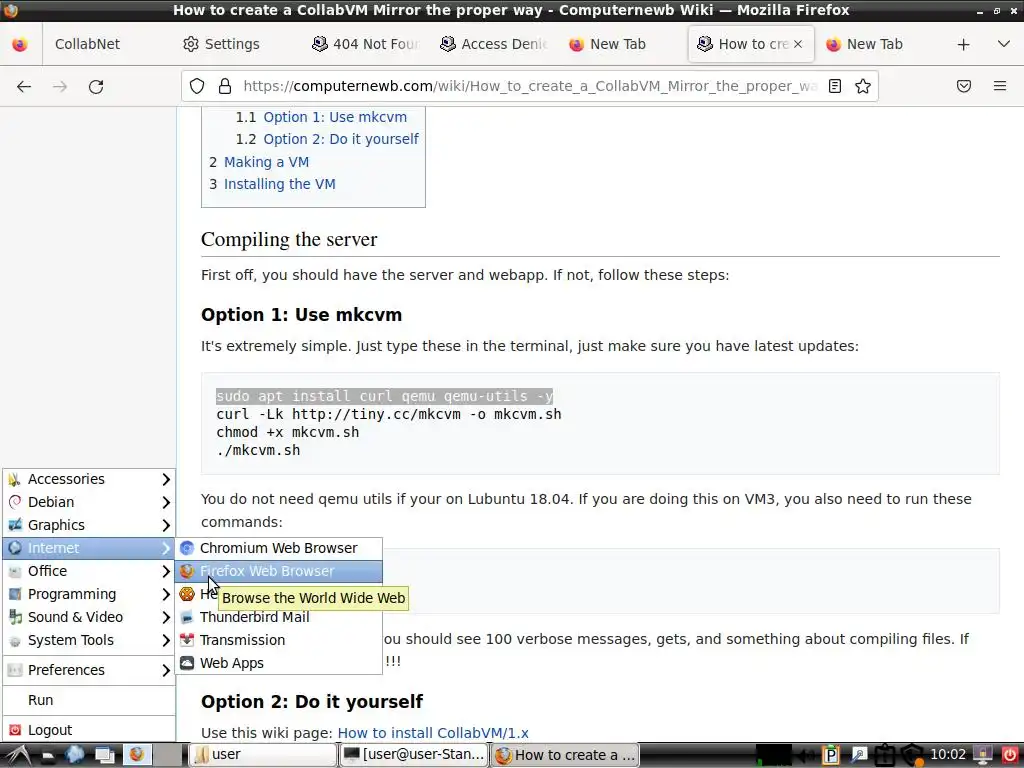Open the parcellite clipboard manager tray icon
The width and height of the screenshot is (1024, 768).
tap(831, 756)
